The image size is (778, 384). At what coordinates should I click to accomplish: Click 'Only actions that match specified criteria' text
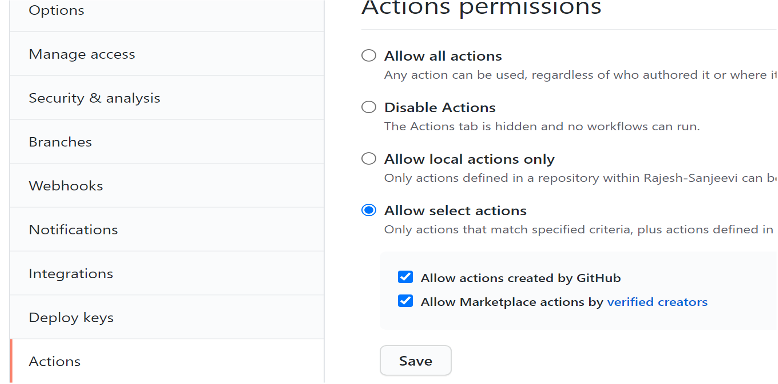tap(580, 230)
